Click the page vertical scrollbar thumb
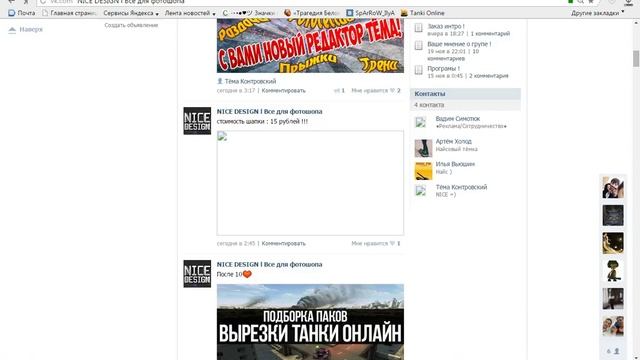The height and width of the screenshot is (360, 640). tap(636, 58)
